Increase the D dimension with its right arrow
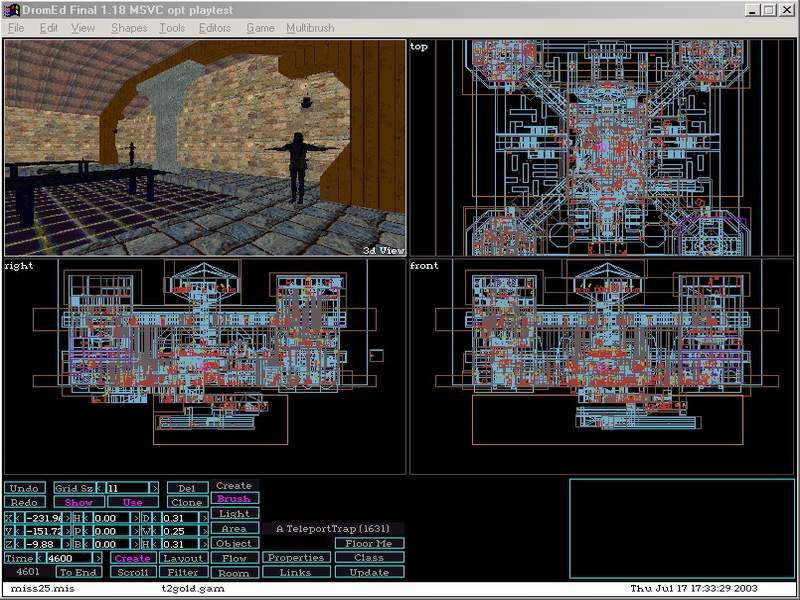Viewport: 800px width, 600px height. (x=204, y=518)
